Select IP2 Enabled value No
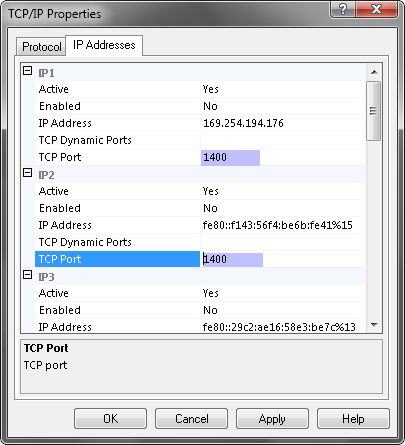405x445 pixels. pyautogui.click(x=283, y=208)
